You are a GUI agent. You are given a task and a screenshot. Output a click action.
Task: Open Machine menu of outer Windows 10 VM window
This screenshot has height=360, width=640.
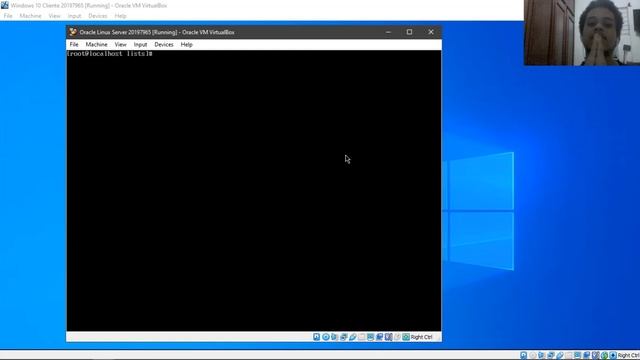tap(30, 16)
